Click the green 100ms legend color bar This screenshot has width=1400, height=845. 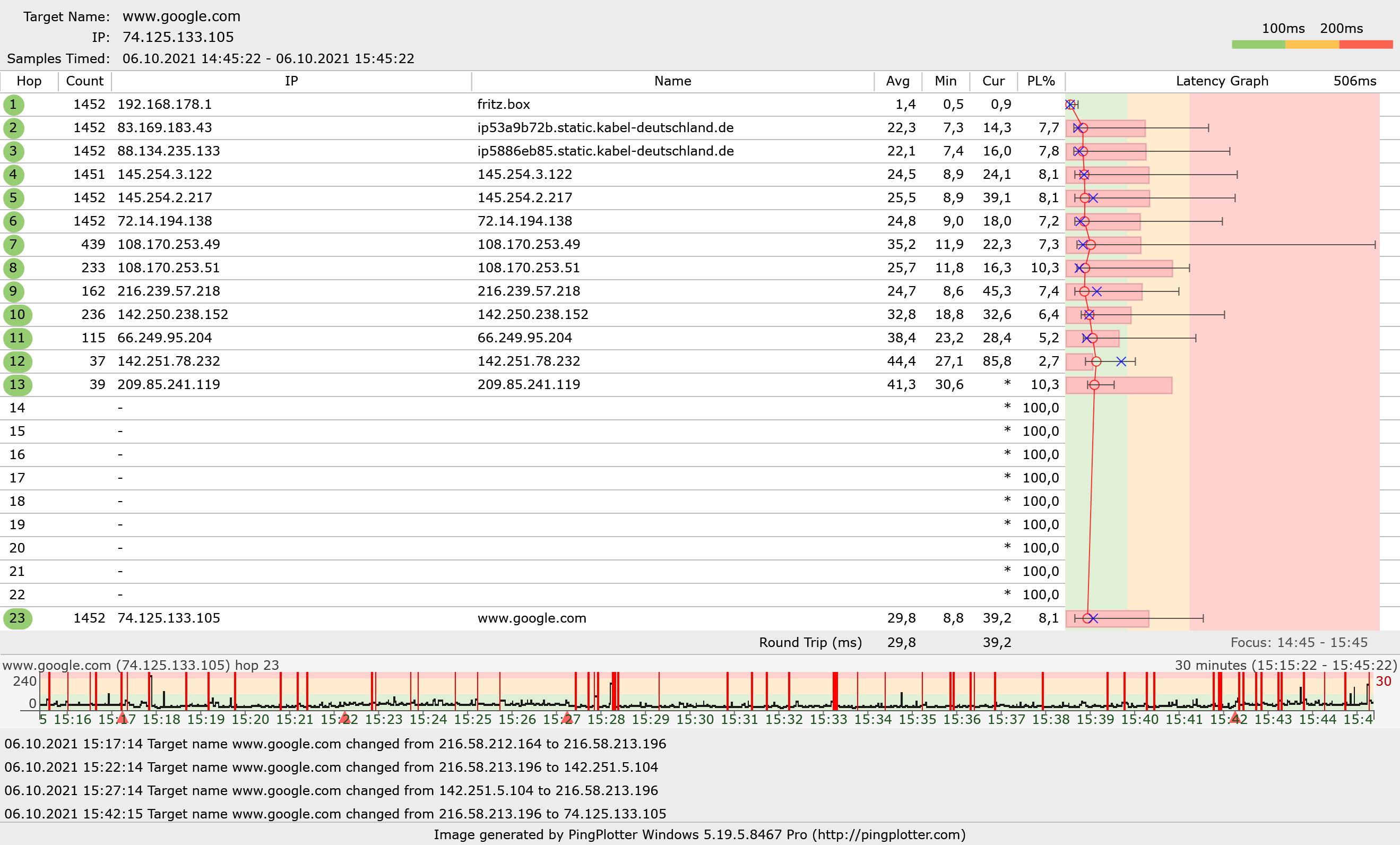click(x=1258, y=45)
